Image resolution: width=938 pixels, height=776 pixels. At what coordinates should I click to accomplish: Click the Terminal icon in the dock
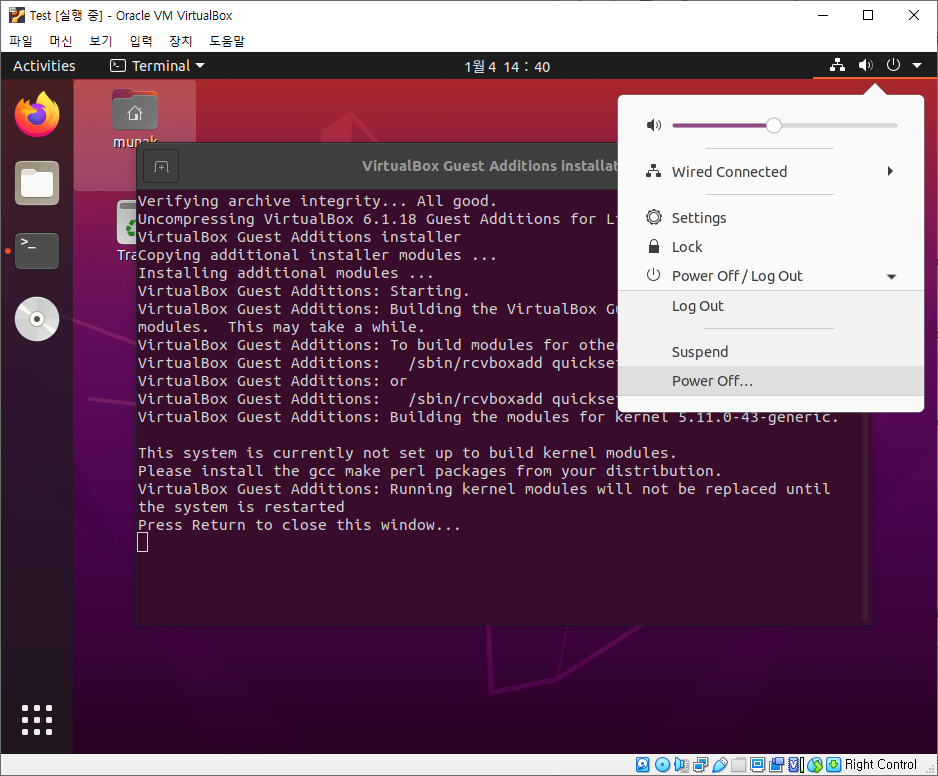(x=37, y=251)
